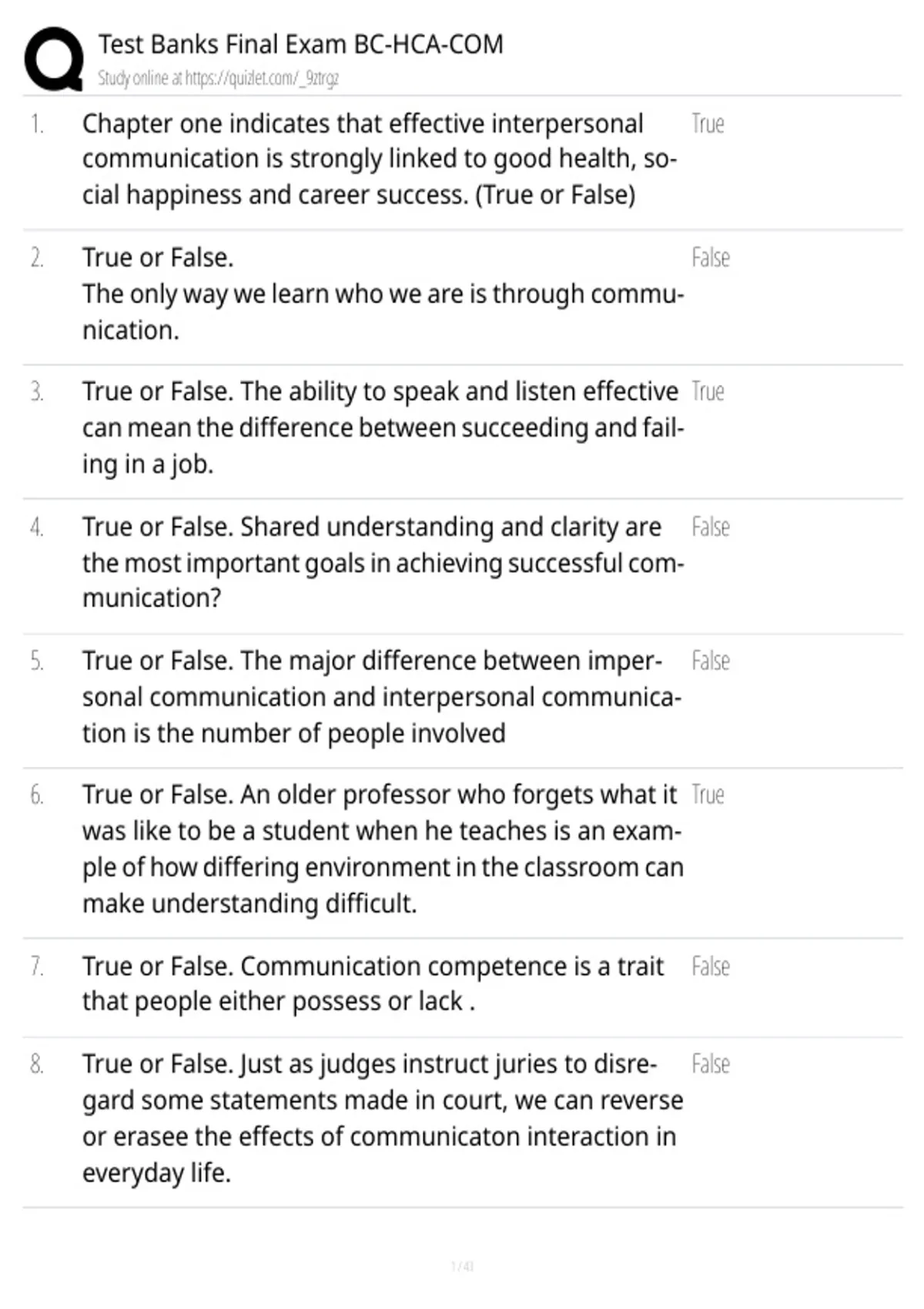Screen dimensions: 924x1309
Task: Click the True answer for question 6
Action: point(708,795)
